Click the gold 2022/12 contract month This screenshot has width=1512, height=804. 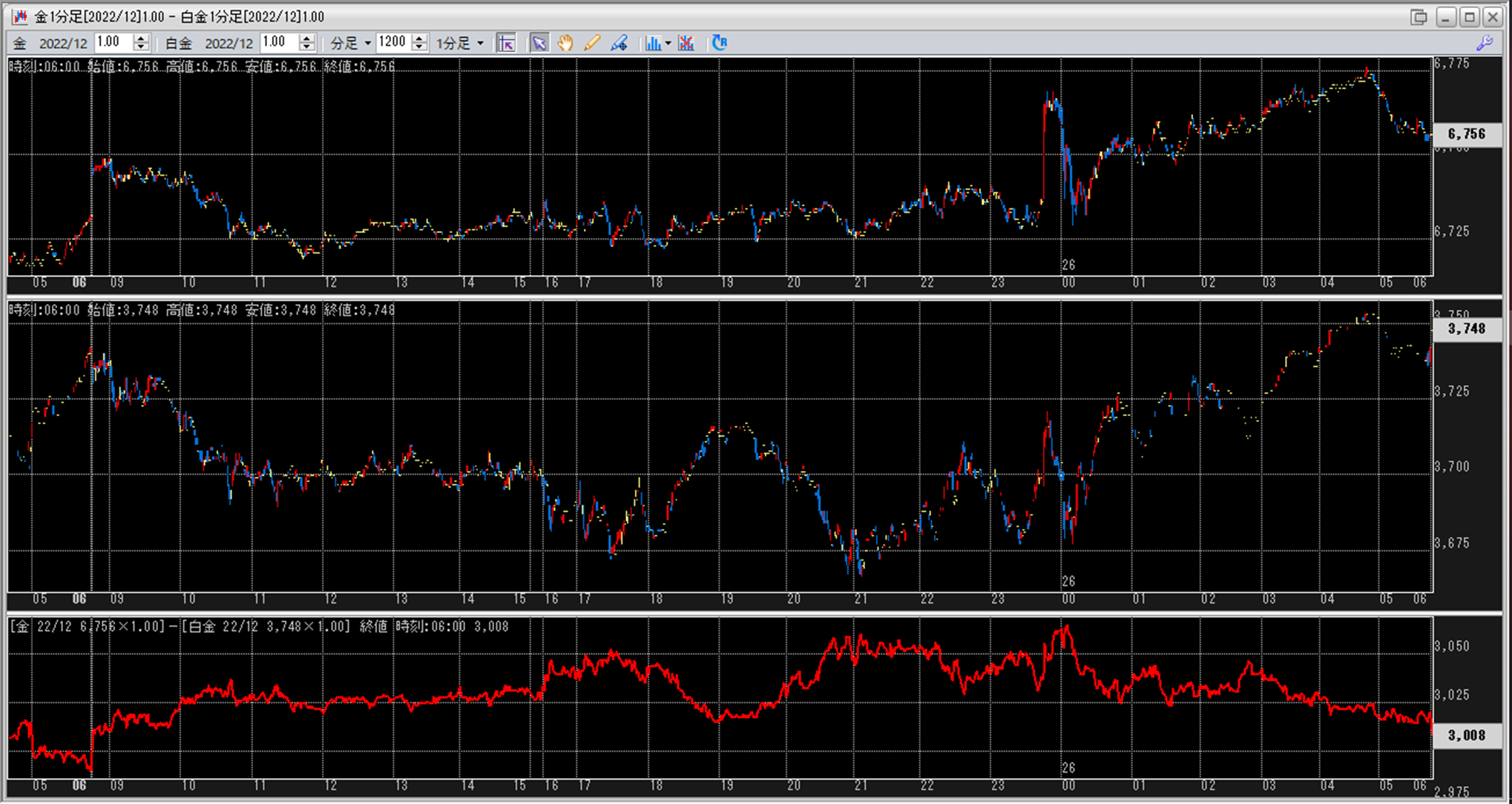(63, 43)
